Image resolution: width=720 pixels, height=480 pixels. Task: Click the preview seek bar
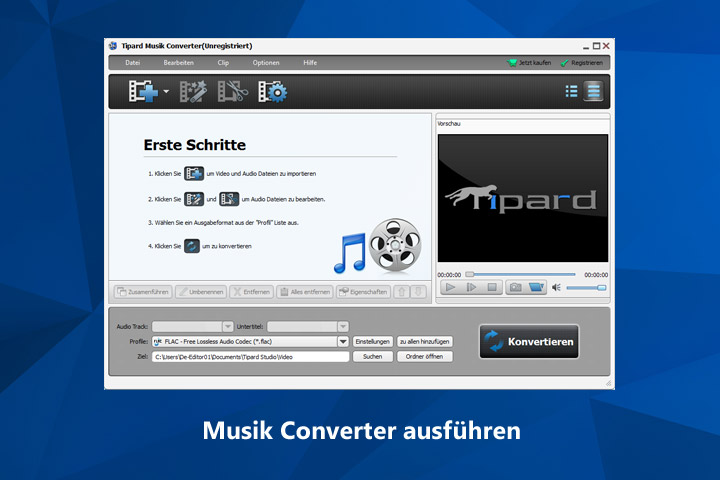[x=520, y=274]
